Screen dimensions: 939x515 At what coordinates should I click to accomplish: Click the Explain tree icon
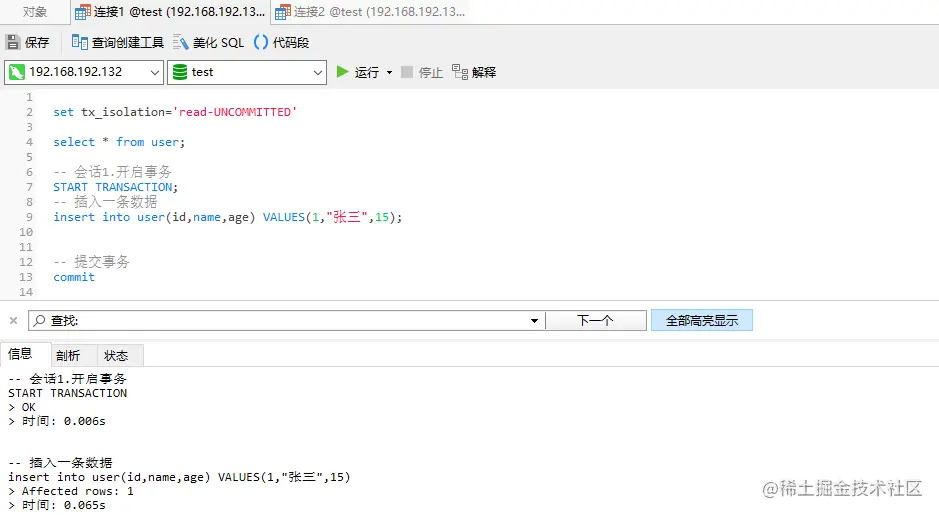(x=460, y=72)
